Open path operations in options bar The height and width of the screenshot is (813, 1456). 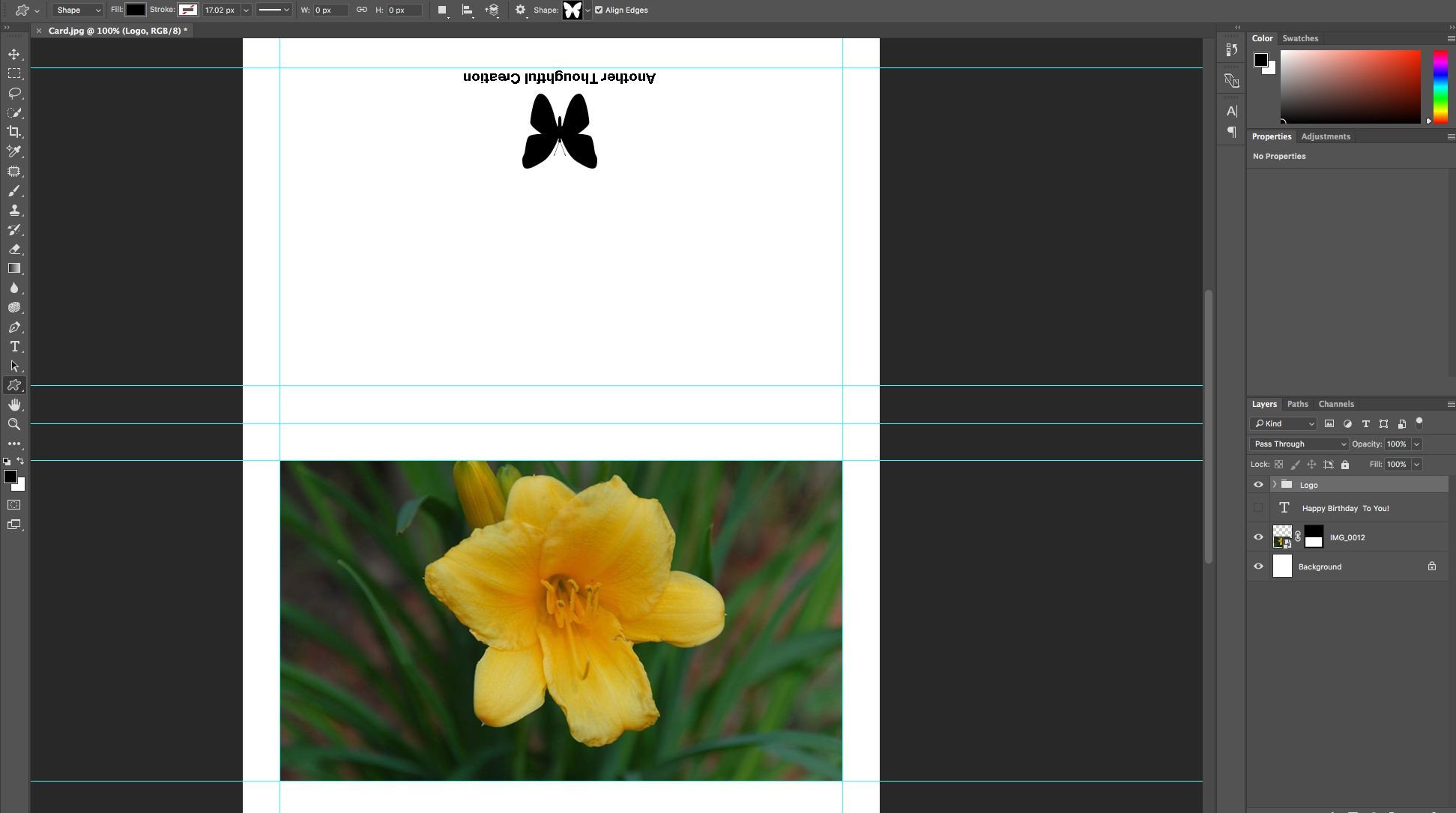(x=442, y=10)
